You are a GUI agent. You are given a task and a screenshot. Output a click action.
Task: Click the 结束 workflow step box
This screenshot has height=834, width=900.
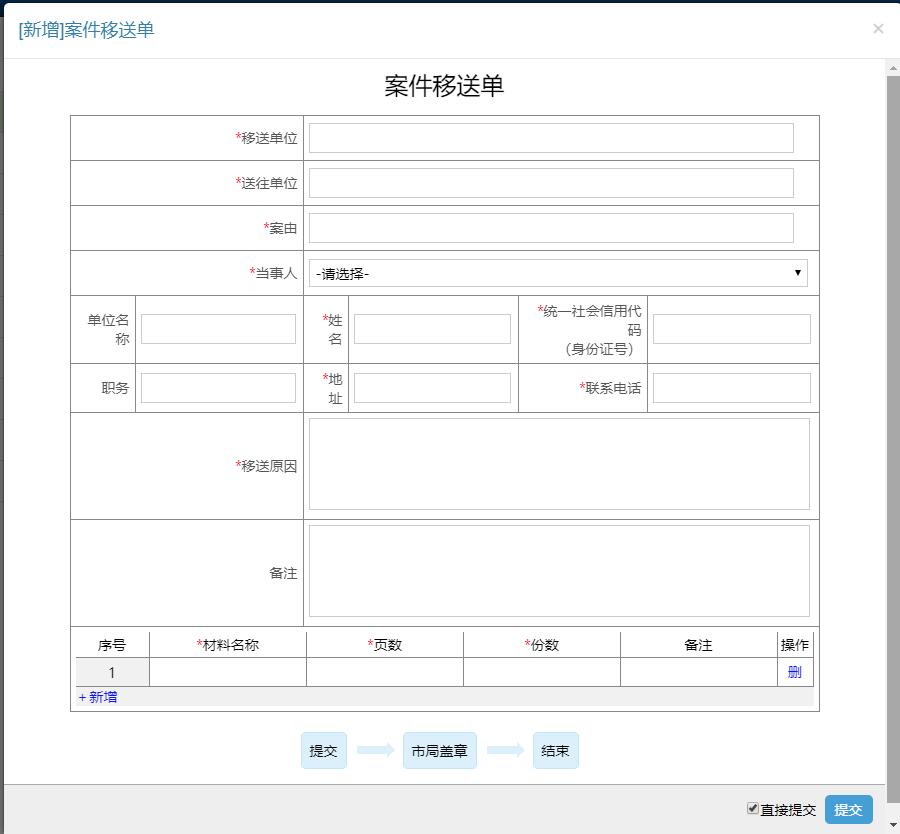[x=556, y=751]
